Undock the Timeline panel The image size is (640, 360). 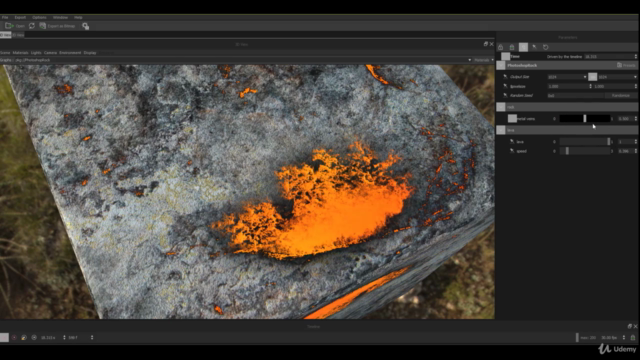click(x=629, y=326)
